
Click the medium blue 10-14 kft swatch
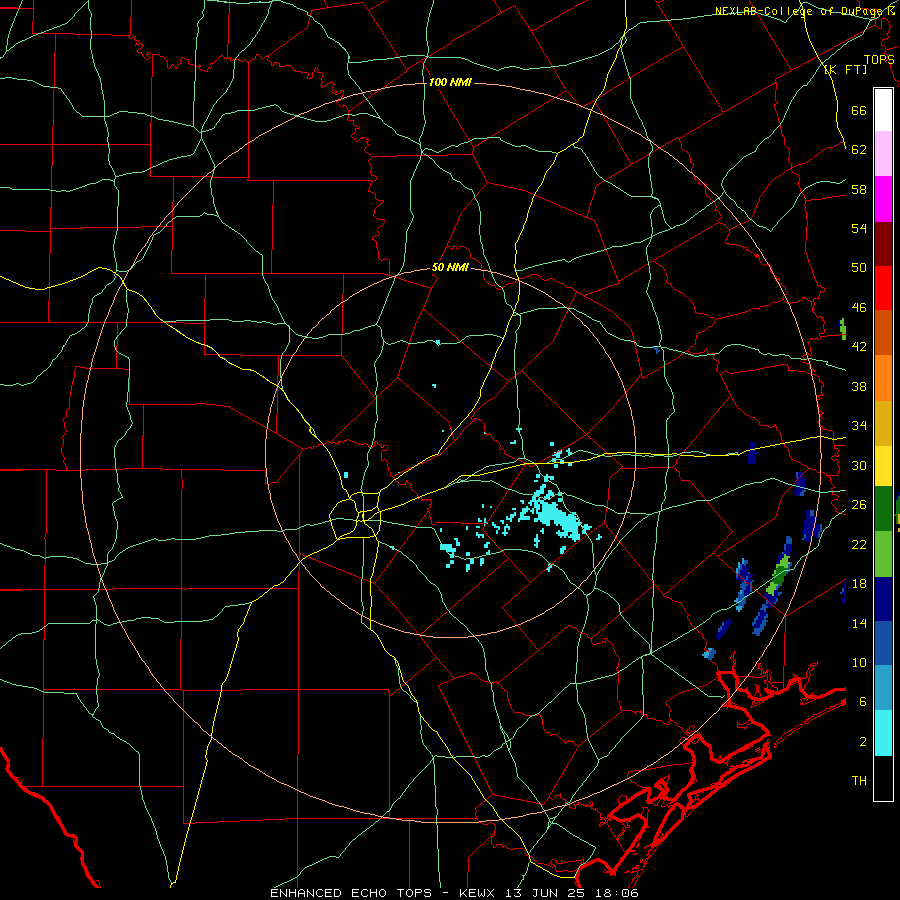coord(883,643)
